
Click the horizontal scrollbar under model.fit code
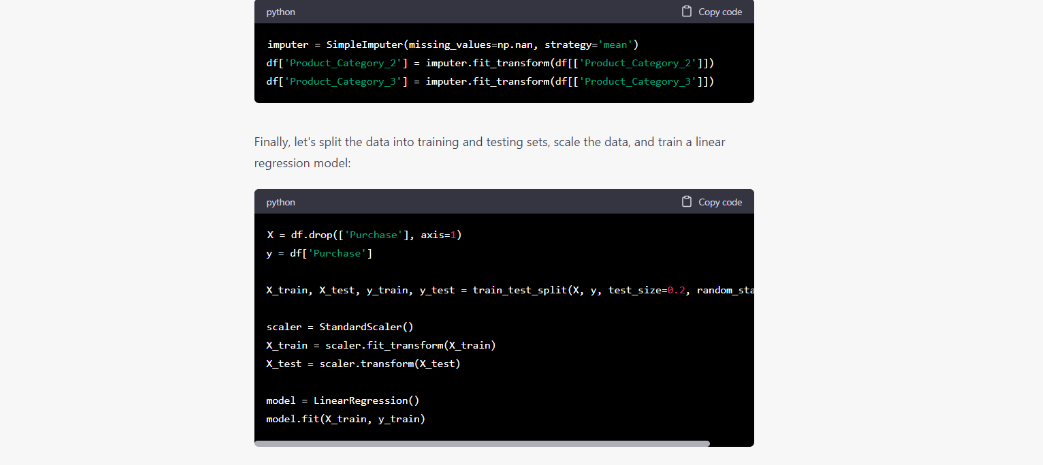point(482,444)
